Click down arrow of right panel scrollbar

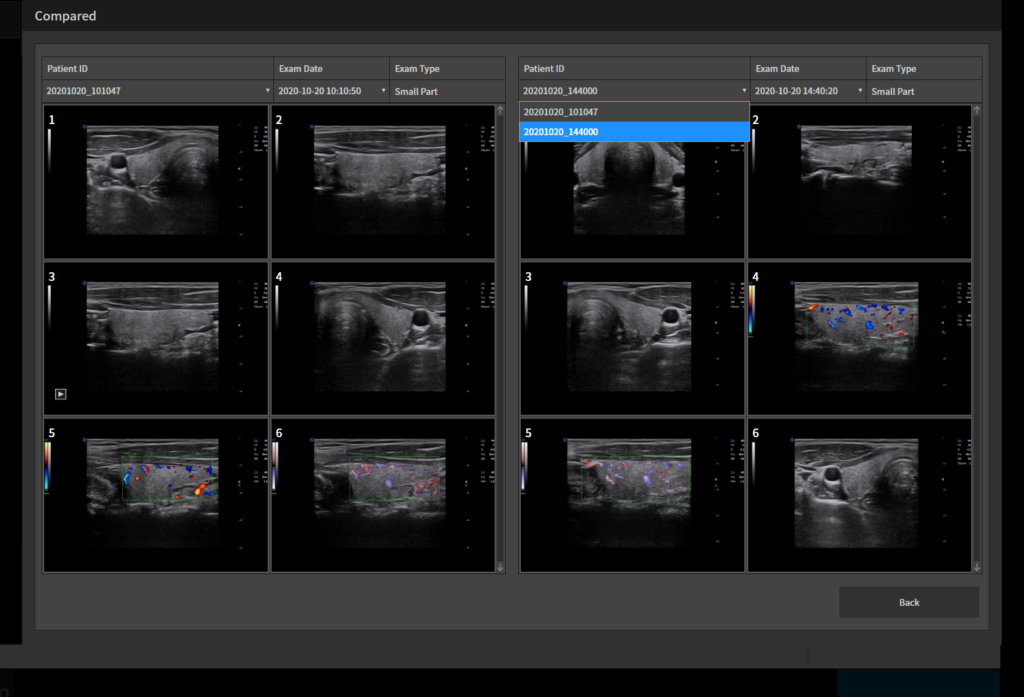coord(977,567)
